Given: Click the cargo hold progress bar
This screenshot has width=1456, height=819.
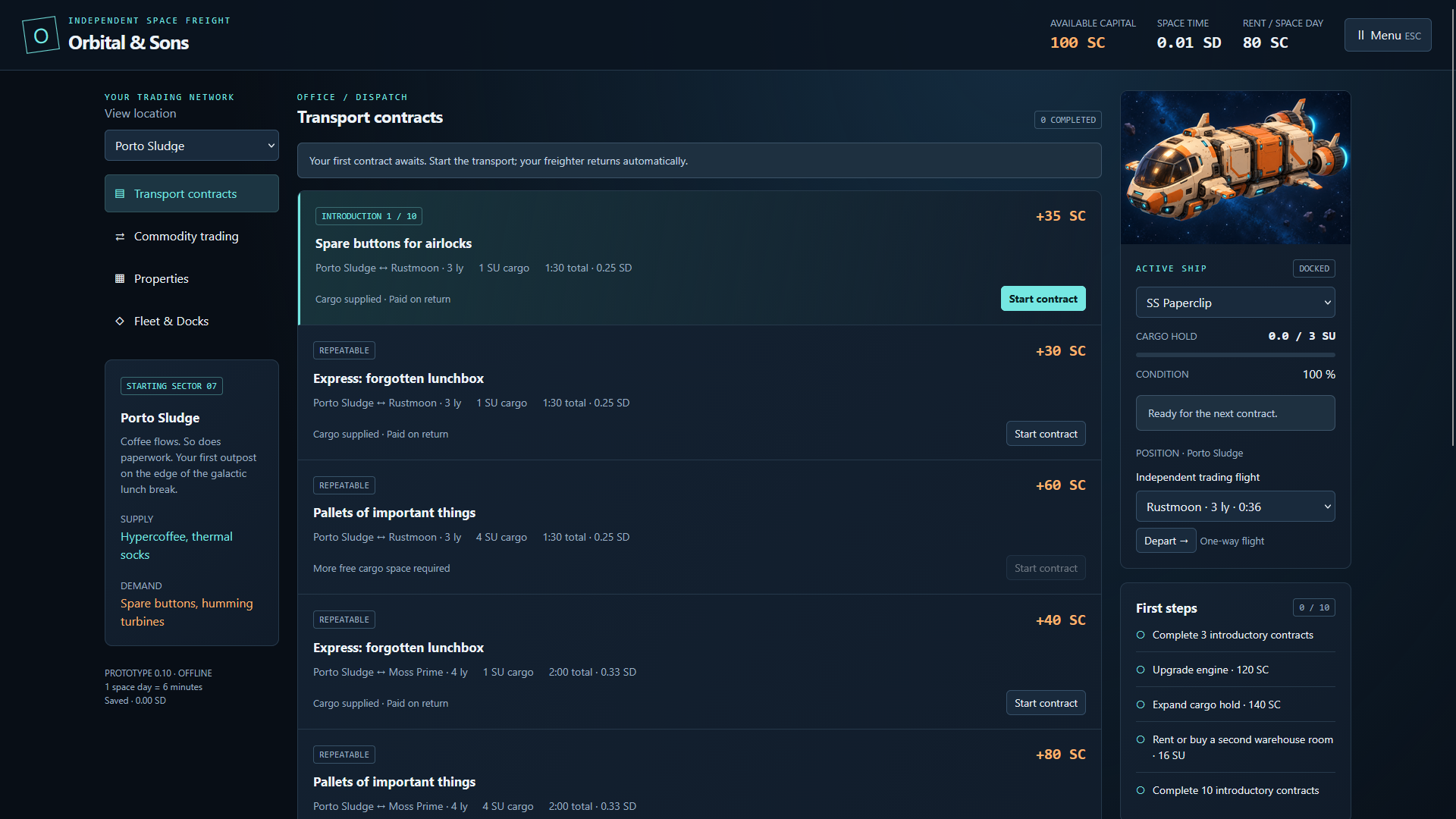Looking at the screenshot, I should click(1235, 355).
